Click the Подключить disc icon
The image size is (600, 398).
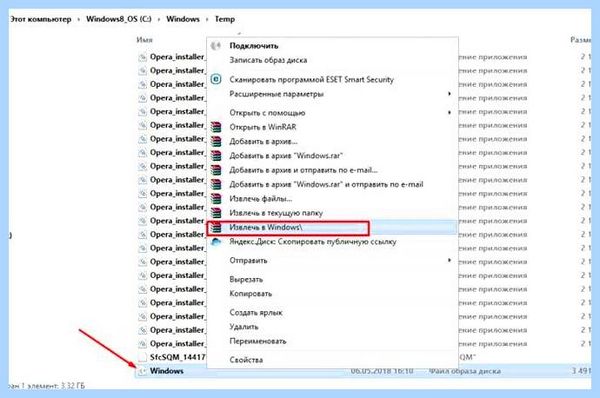[x=216, y=46]
